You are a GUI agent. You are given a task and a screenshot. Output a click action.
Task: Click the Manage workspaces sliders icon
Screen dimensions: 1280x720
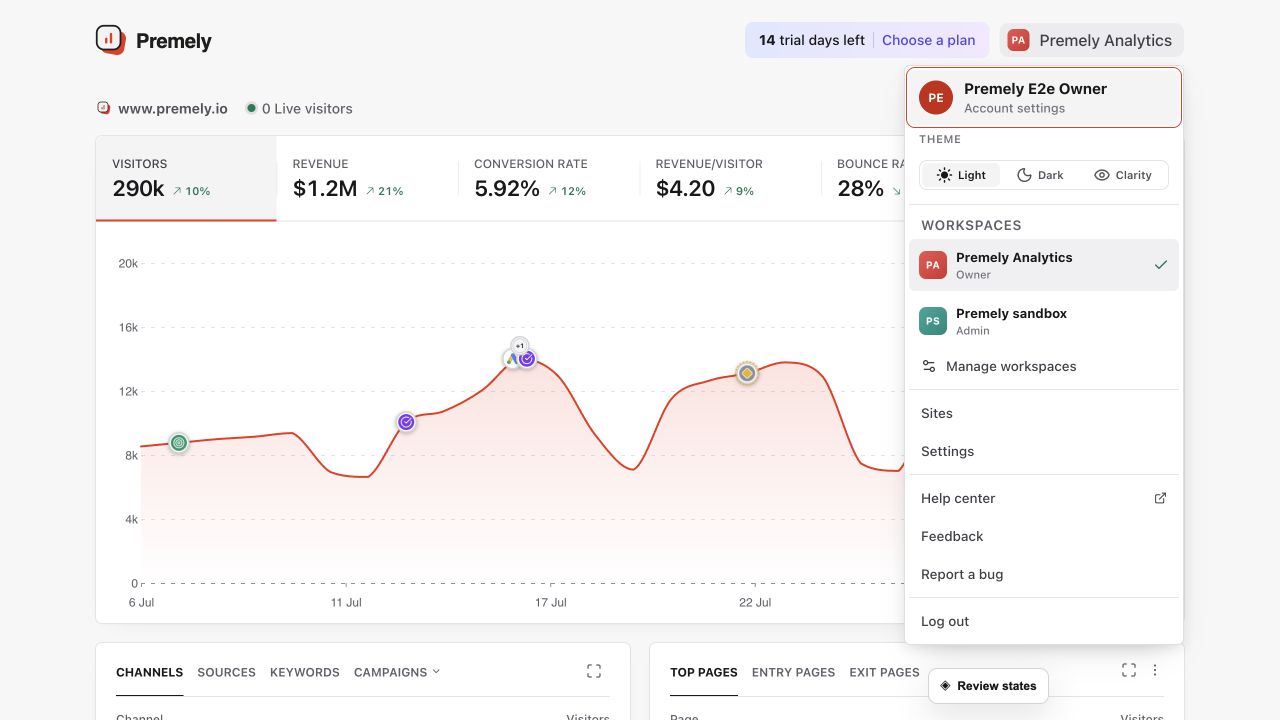pos(929,366)
